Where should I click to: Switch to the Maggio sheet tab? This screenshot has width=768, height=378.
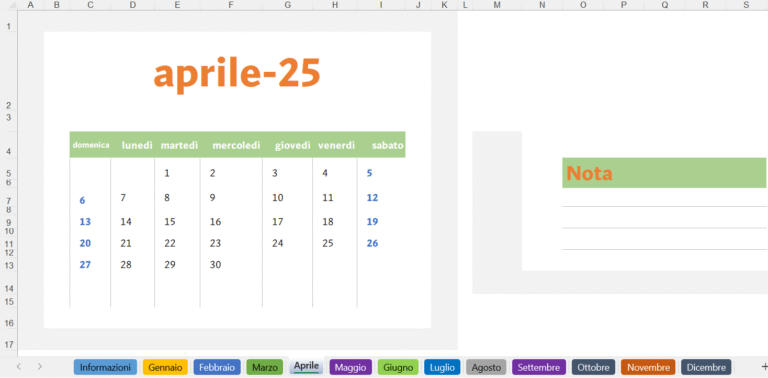pyautogui.click(x=351, y=367)
